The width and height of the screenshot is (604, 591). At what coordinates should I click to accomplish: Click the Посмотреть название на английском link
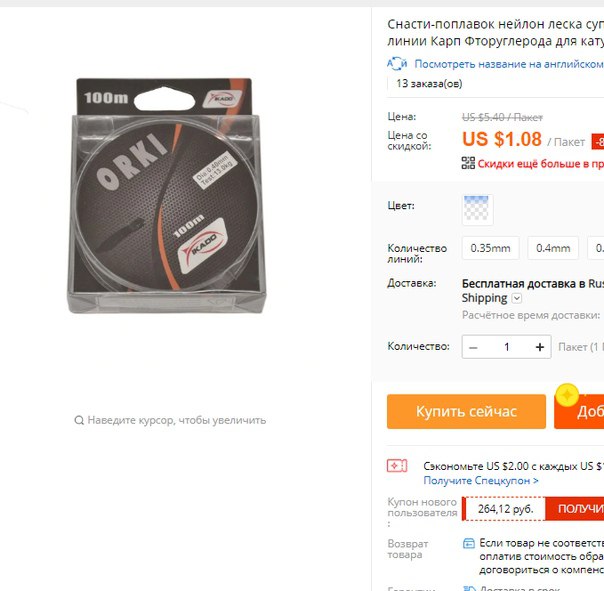tap(509, 64)
